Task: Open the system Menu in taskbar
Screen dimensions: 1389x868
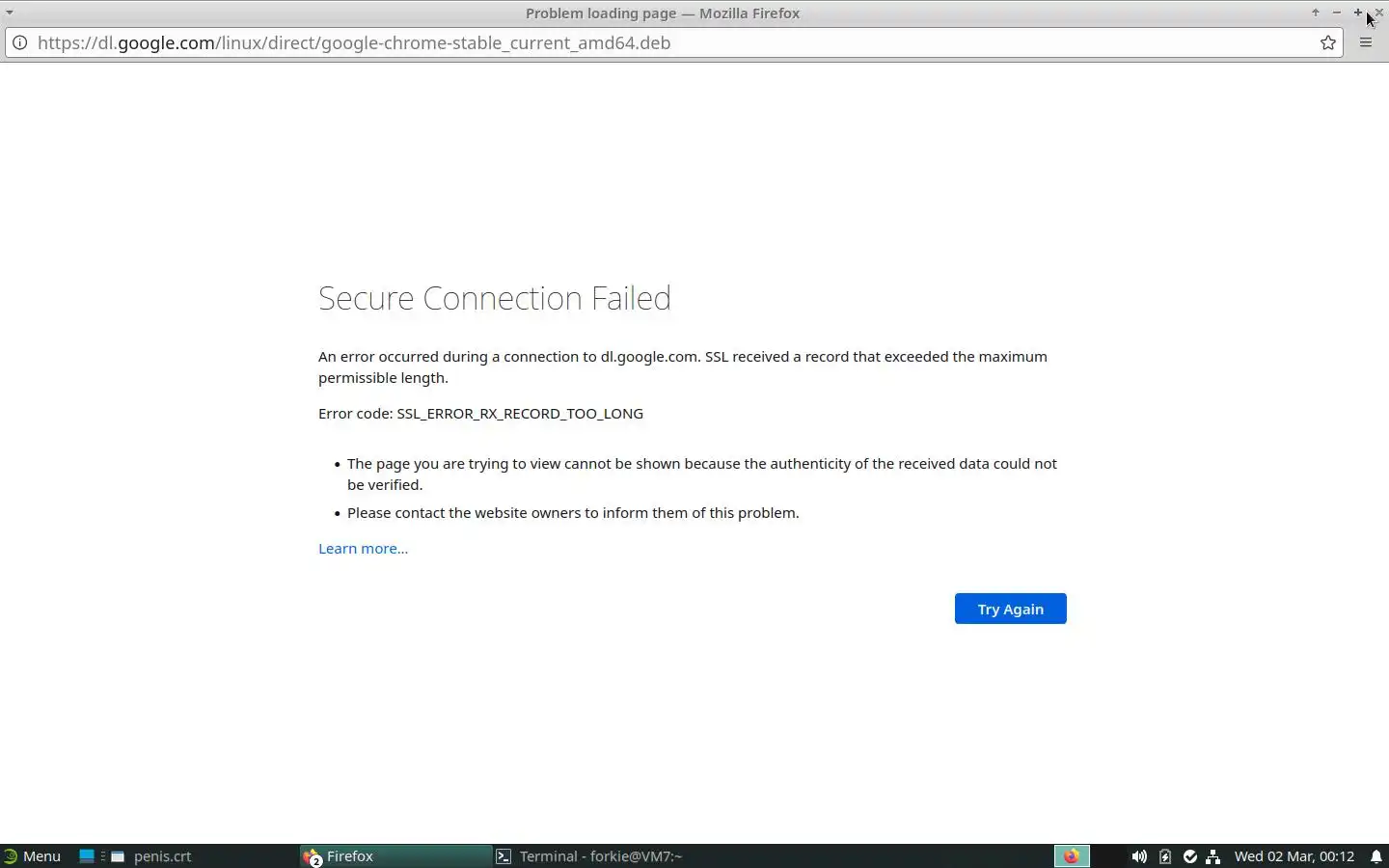Action: point(32,855)
